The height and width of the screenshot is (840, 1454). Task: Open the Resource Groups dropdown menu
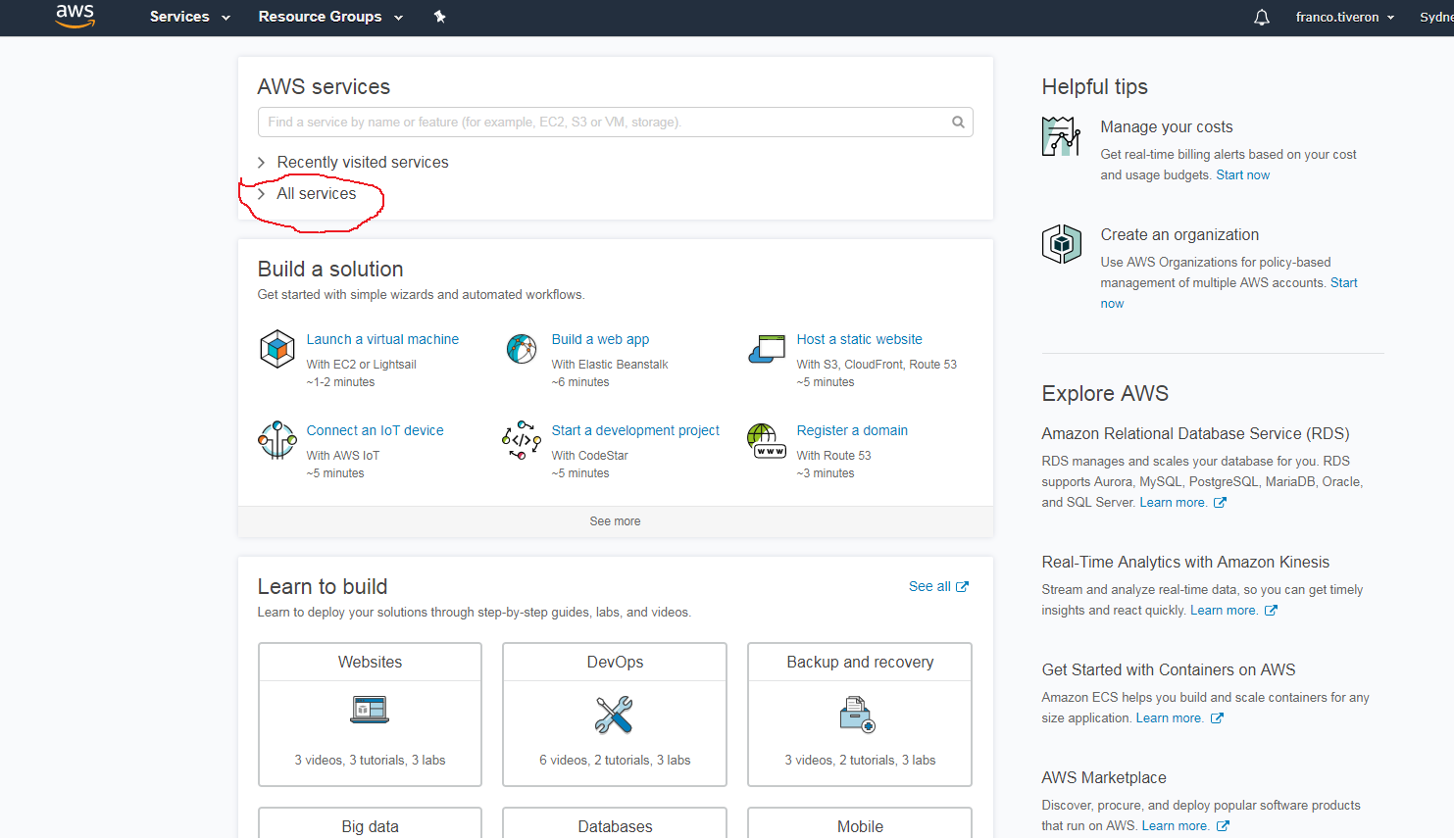pos(330,17)
